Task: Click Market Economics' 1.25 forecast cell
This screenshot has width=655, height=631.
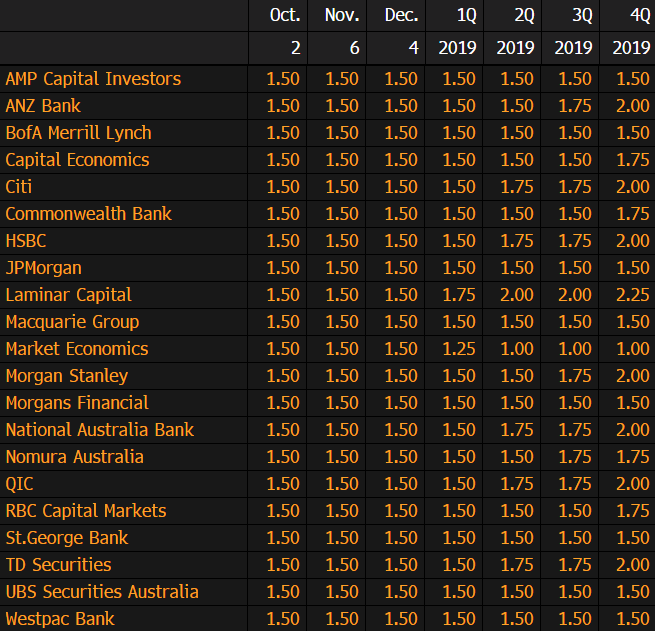Action: coord(458,349)
